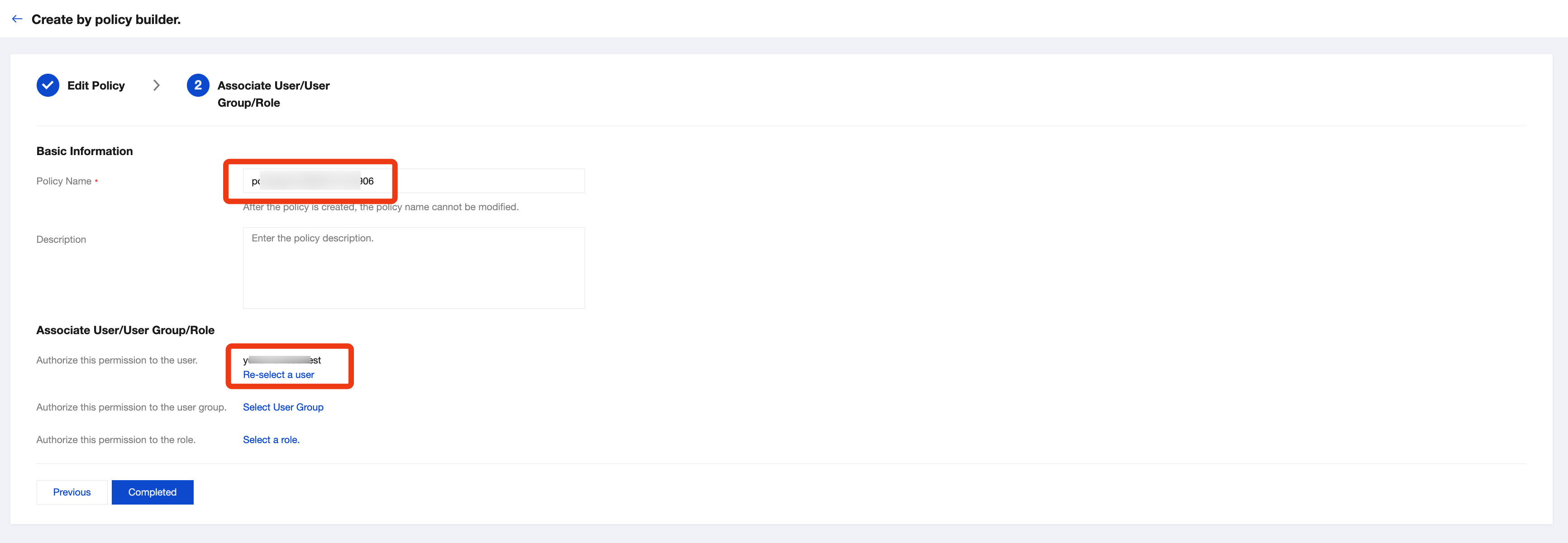Select the Associate User/User Group/Role step title
This screenshot has width=1568, height=543.
pyautogui.click(x=273, y=94)
